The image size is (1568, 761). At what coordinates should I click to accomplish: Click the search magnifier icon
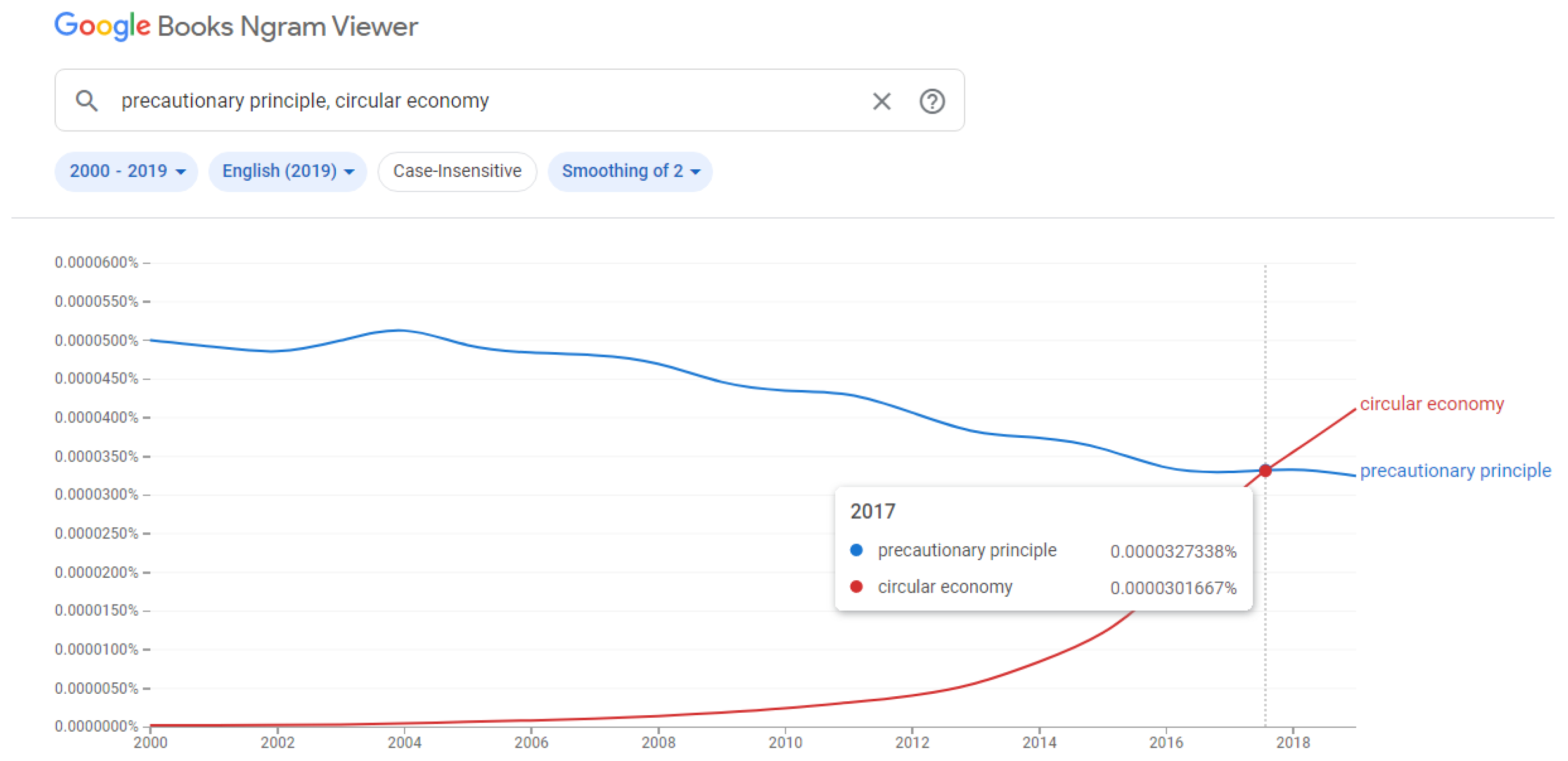coord(87,101)
